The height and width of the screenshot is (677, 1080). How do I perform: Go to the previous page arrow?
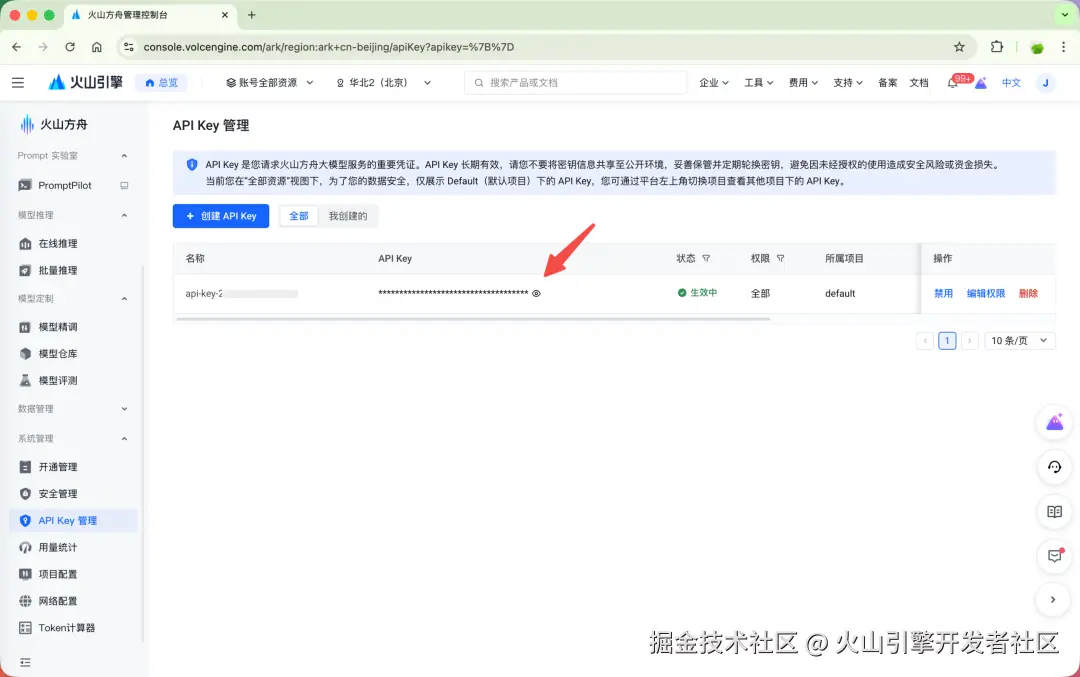point(925,341)
